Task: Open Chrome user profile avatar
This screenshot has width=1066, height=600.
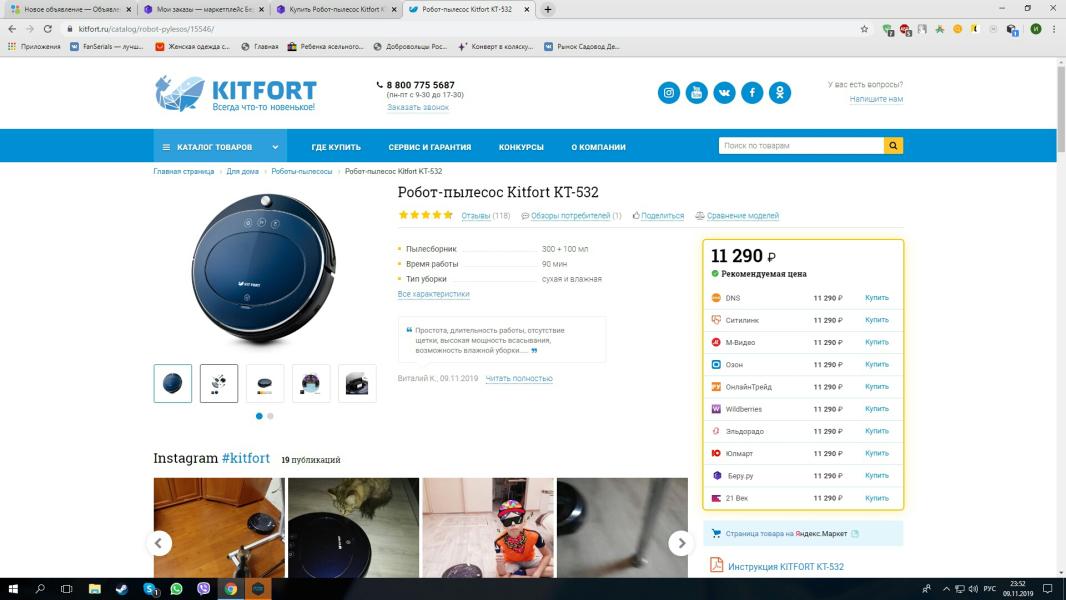Action: (x=1035, y=29)
